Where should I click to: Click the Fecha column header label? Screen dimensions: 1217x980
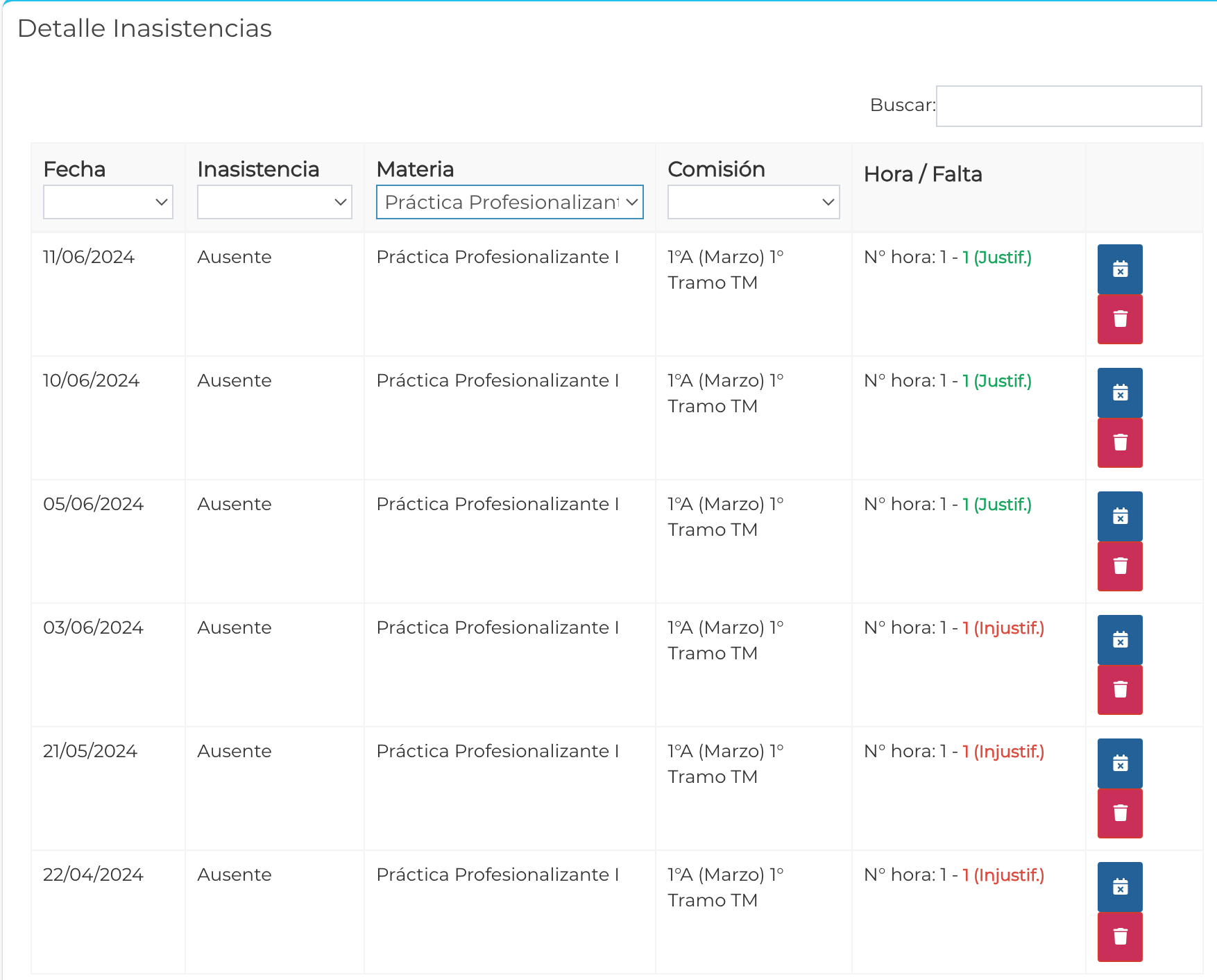pos(74,169)
